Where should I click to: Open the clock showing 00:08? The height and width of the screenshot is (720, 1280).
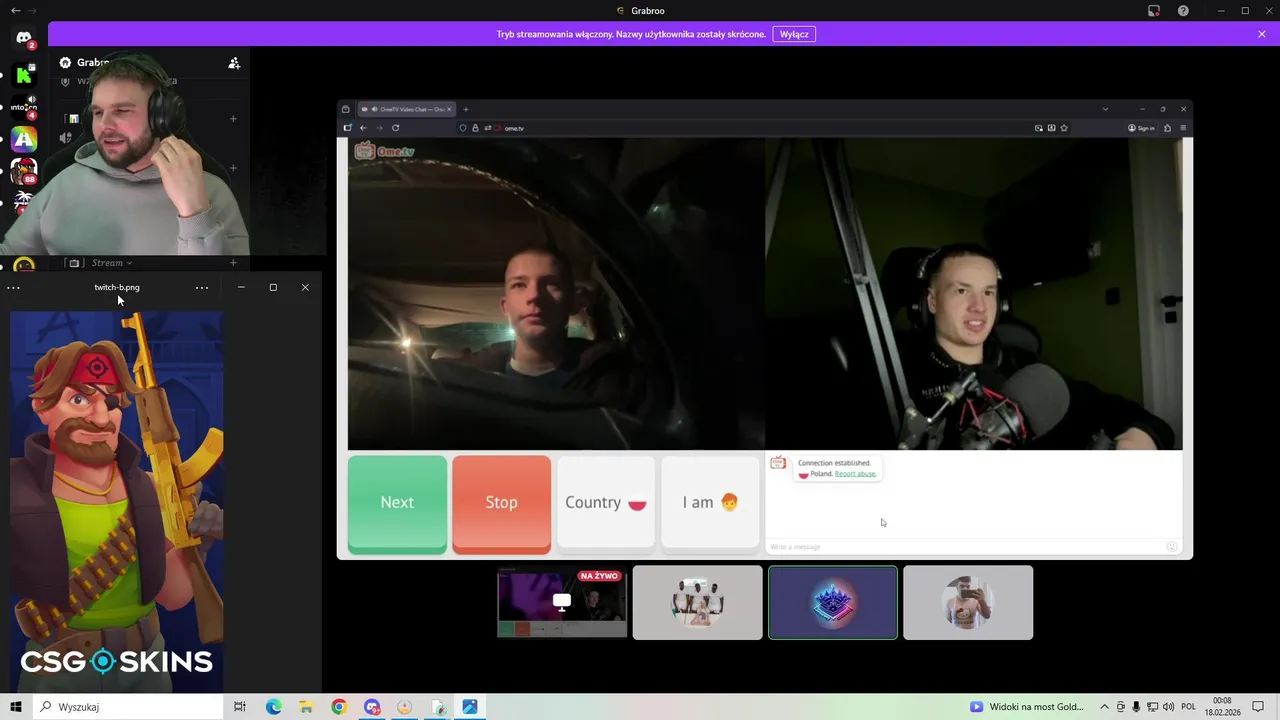(1224, 707)
